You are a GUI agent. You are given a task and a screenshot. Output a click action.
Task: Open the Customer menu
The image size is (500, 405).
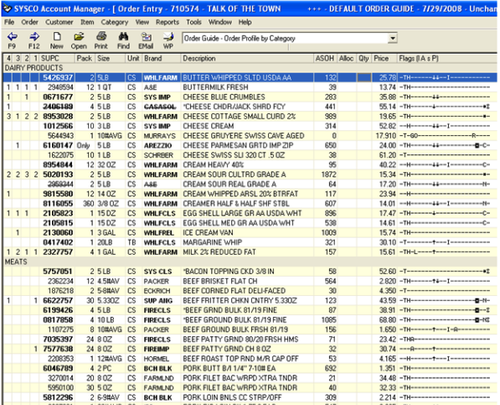tap(59, 22)
